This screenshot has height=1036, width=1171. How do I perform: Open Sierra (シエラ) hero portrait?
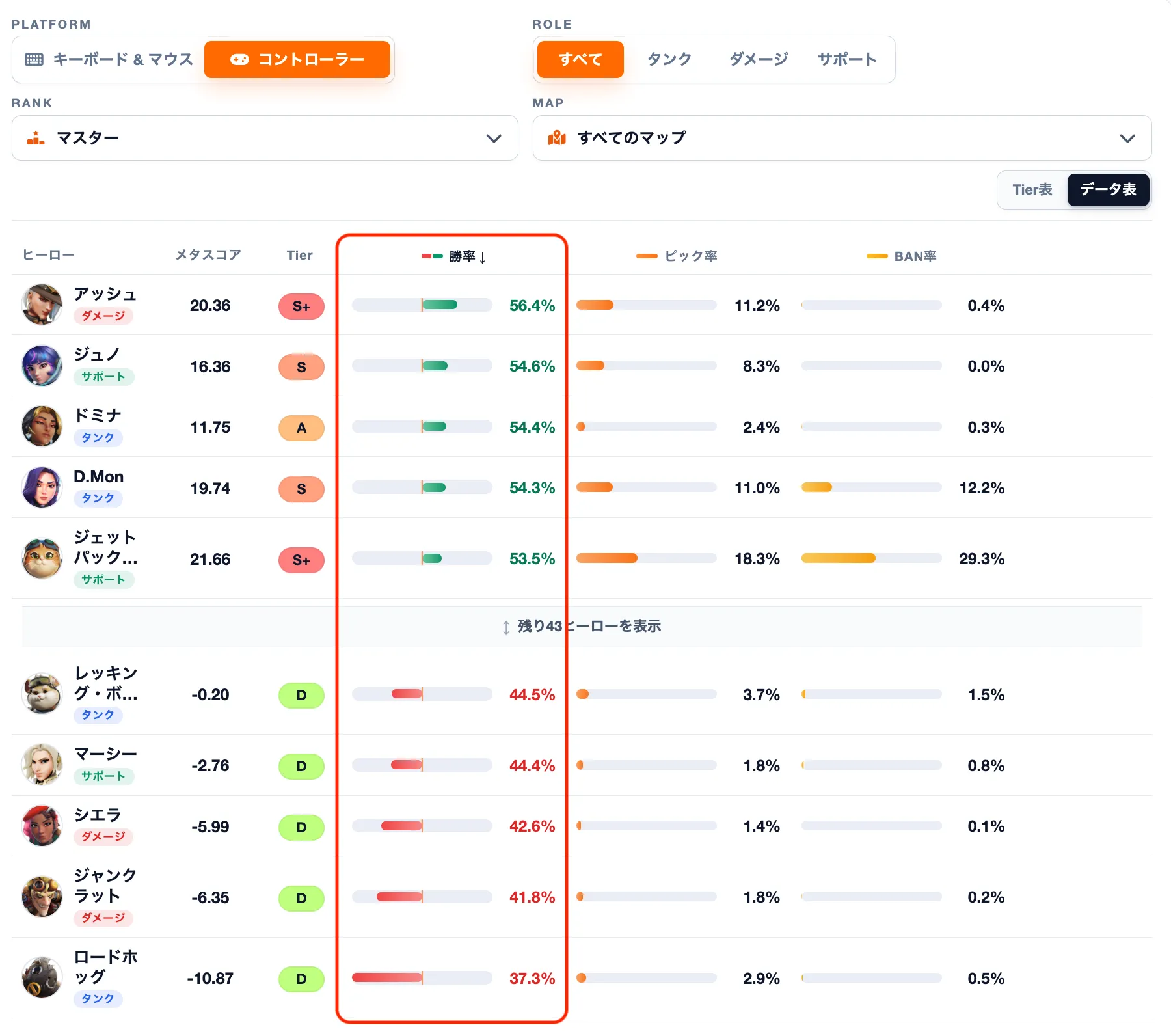click(42, 826)
